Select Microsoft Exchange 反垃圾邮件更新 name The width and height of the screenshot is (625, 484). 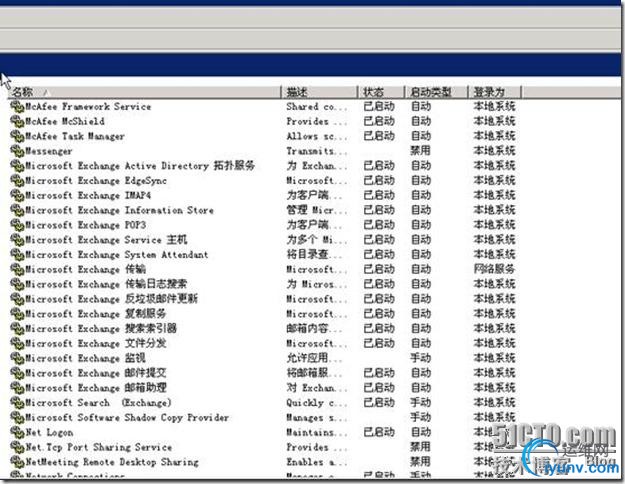tap(112, 299)
